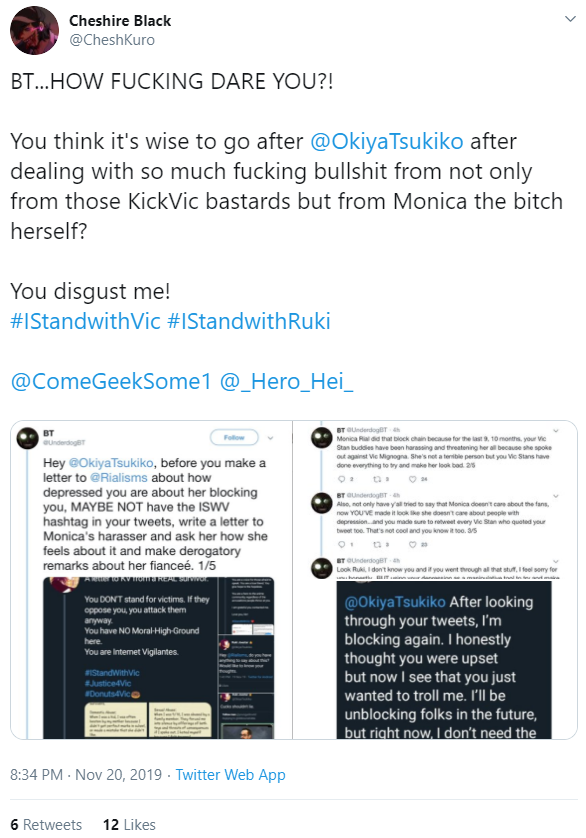Open the #IStandwithRuki hashtag
586x838 pixels.
249,321
